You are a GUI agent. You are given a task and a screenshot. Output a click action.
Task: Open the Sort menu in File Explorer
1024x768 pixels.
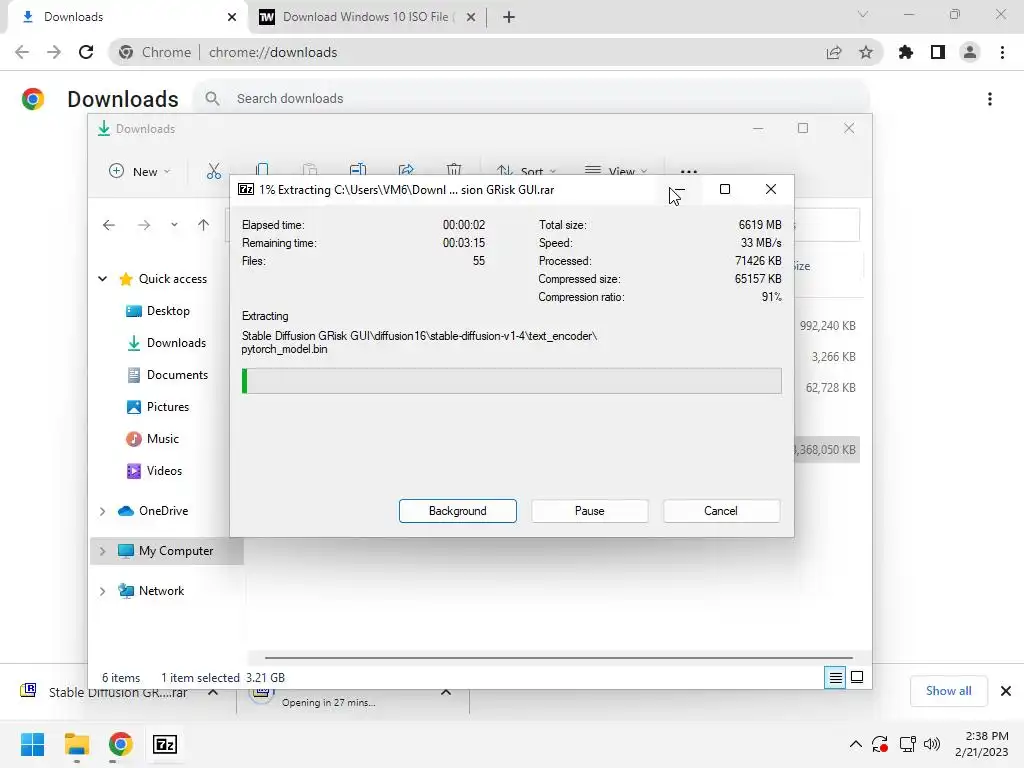pos(526,171)
